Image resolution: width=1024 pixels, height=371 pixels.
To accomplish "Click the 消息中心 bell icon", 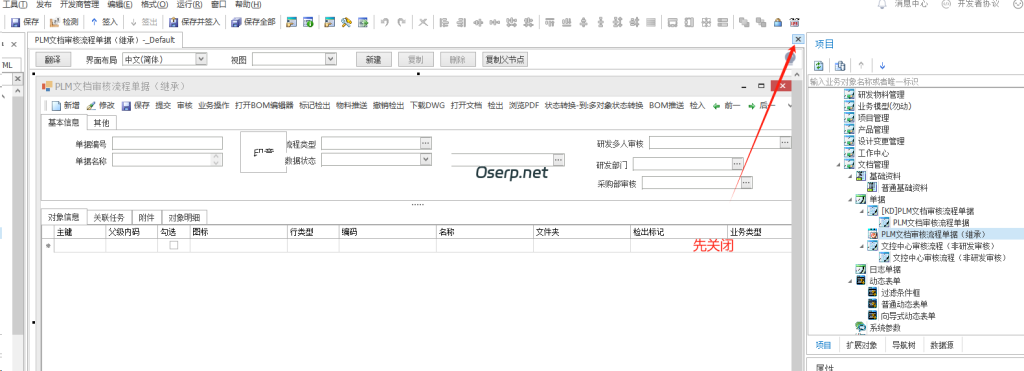I will click(882, 3).
